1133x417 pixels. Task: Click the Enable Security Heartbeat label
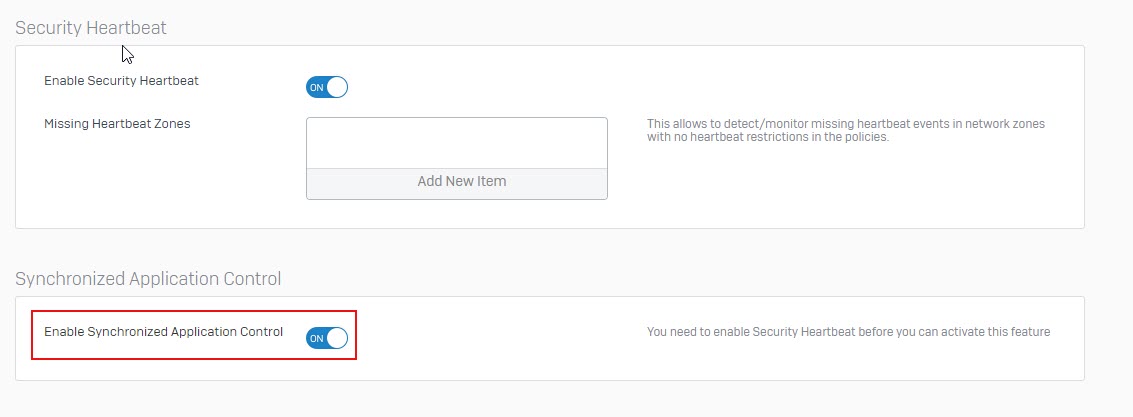pyautogui.click(x=121, y=81)
